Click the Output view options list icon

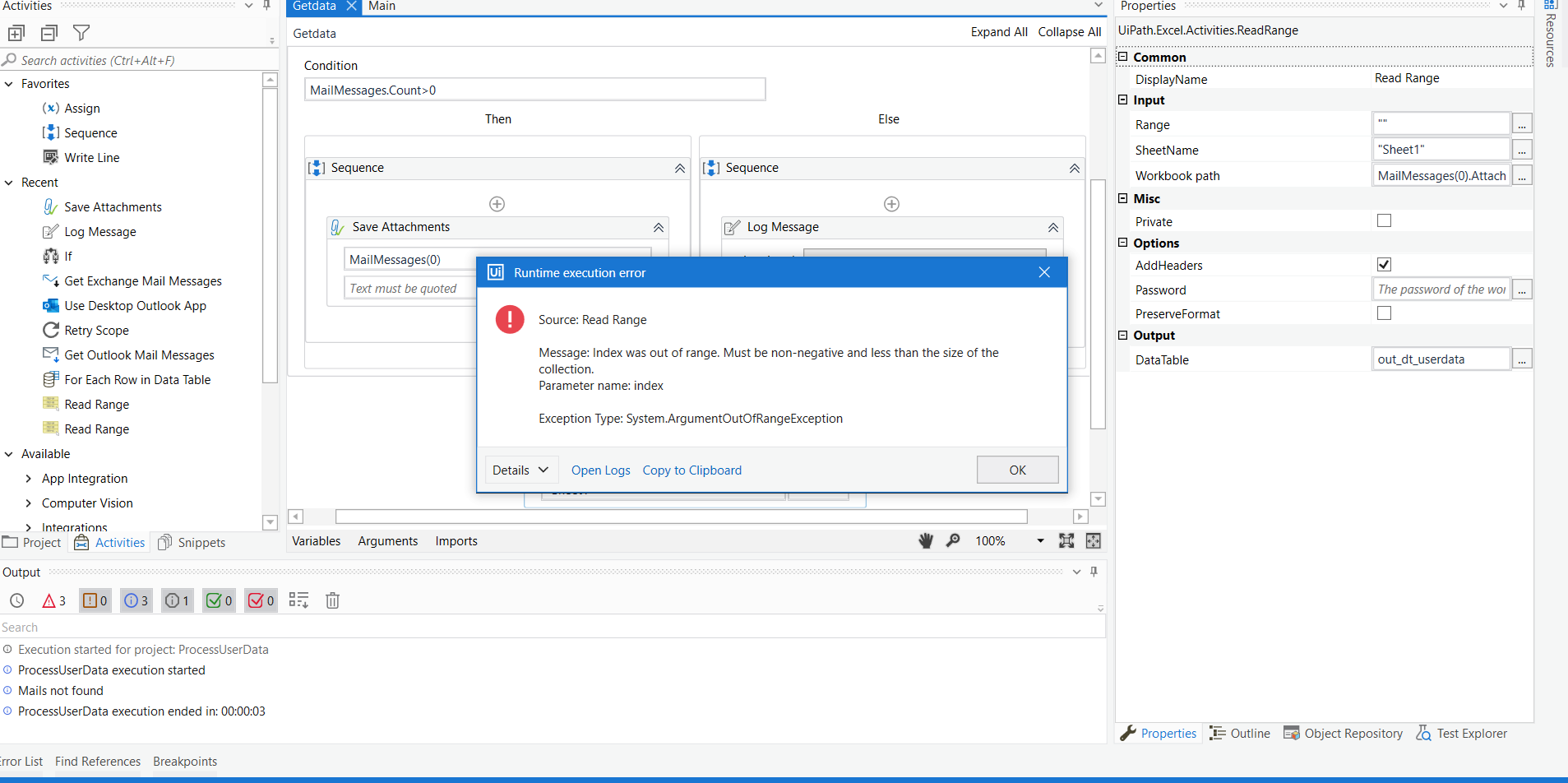click(299, 601)
